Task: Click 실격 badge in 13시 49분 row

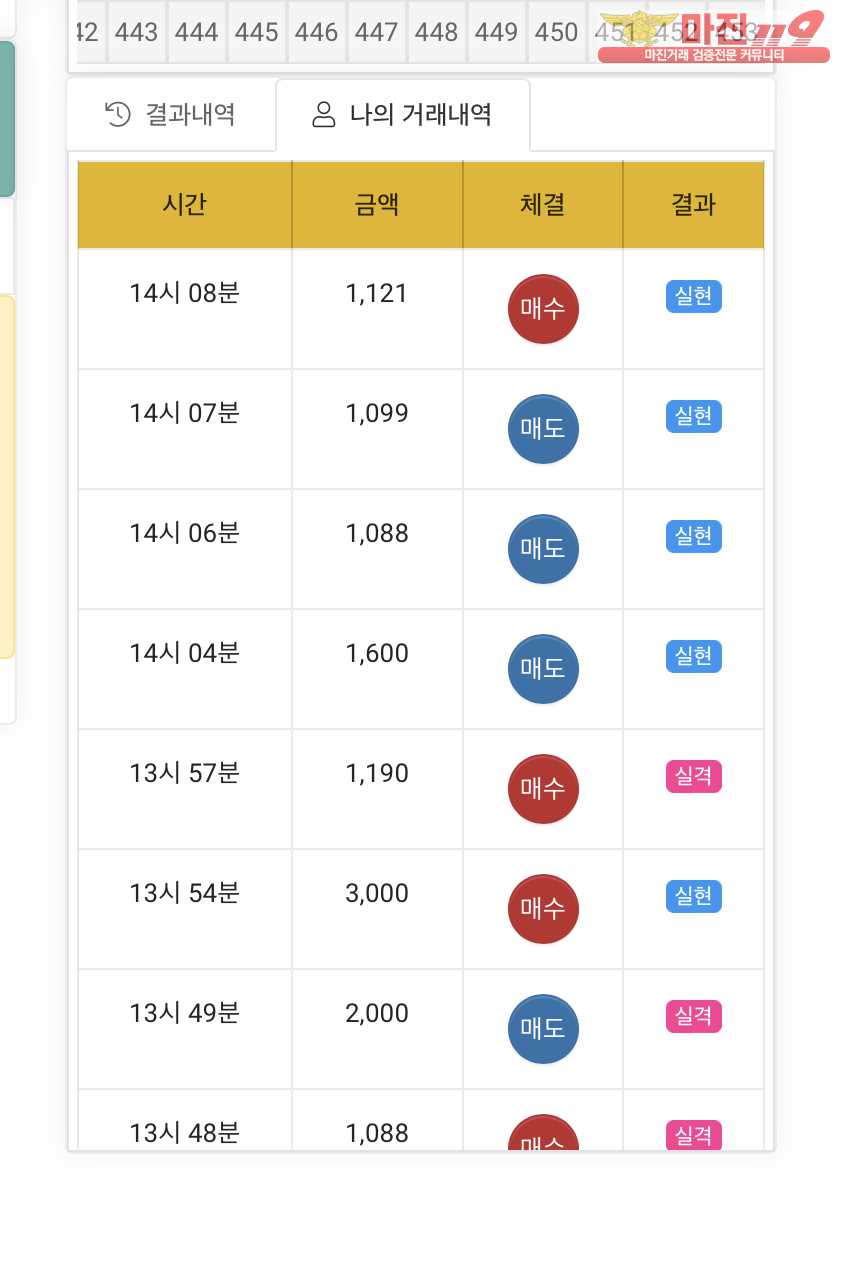Action: coord(693,1016)
